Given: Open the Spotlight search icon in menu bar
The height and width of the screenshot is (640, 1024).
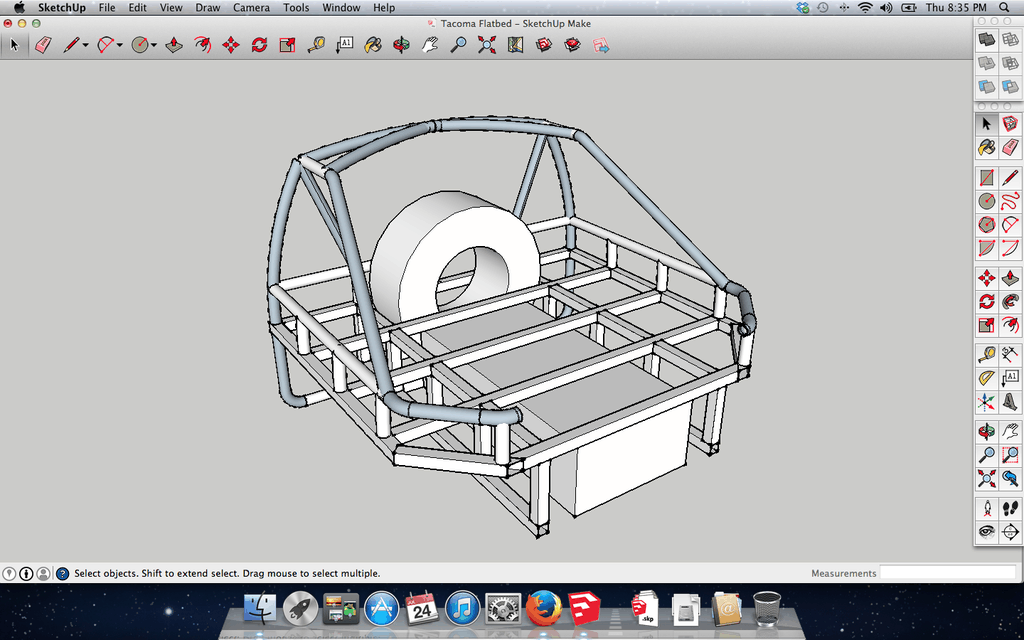Looking at the screenshot, I should 1004,8.
